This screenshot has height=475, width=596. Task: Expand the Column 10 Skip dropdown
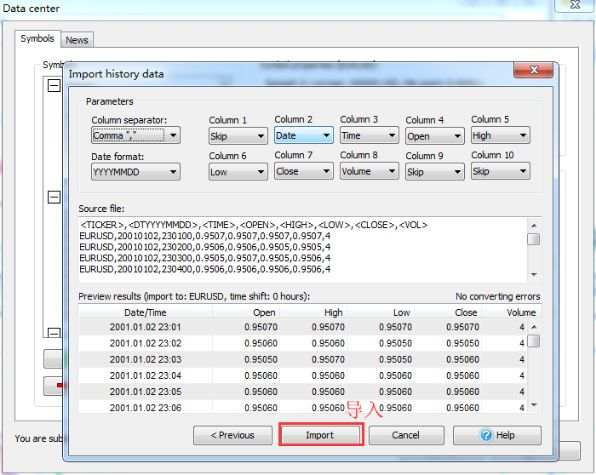tap(501, 171)
